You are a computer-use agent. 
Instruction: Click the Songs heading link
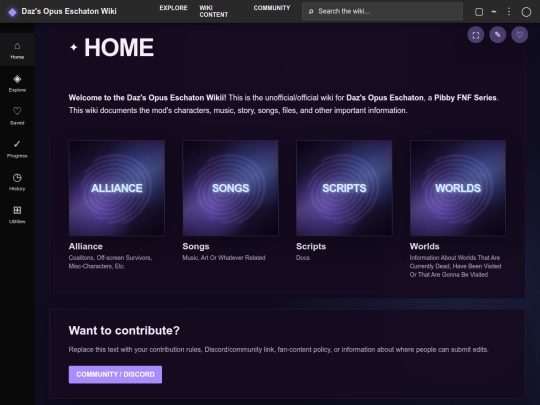pyautogui.click(x=196, y=247)
